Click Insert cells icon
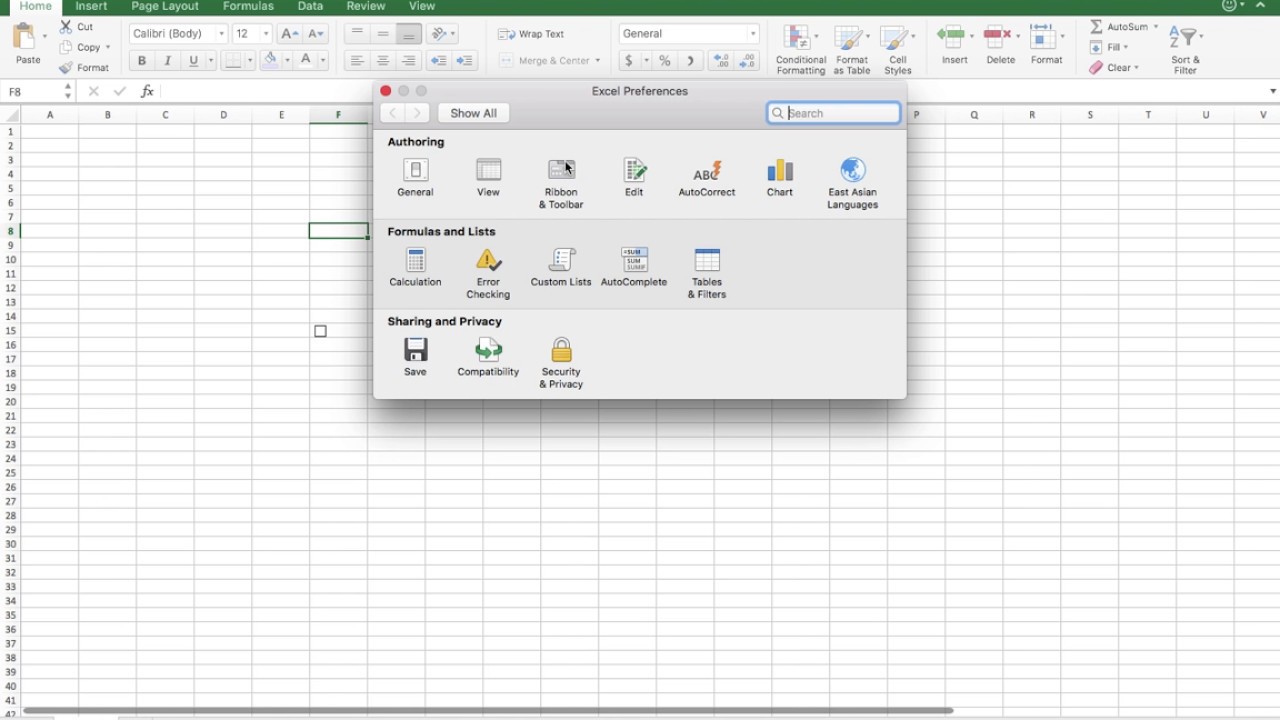This screenshot has width=1280, height=720. coord(951,37)
